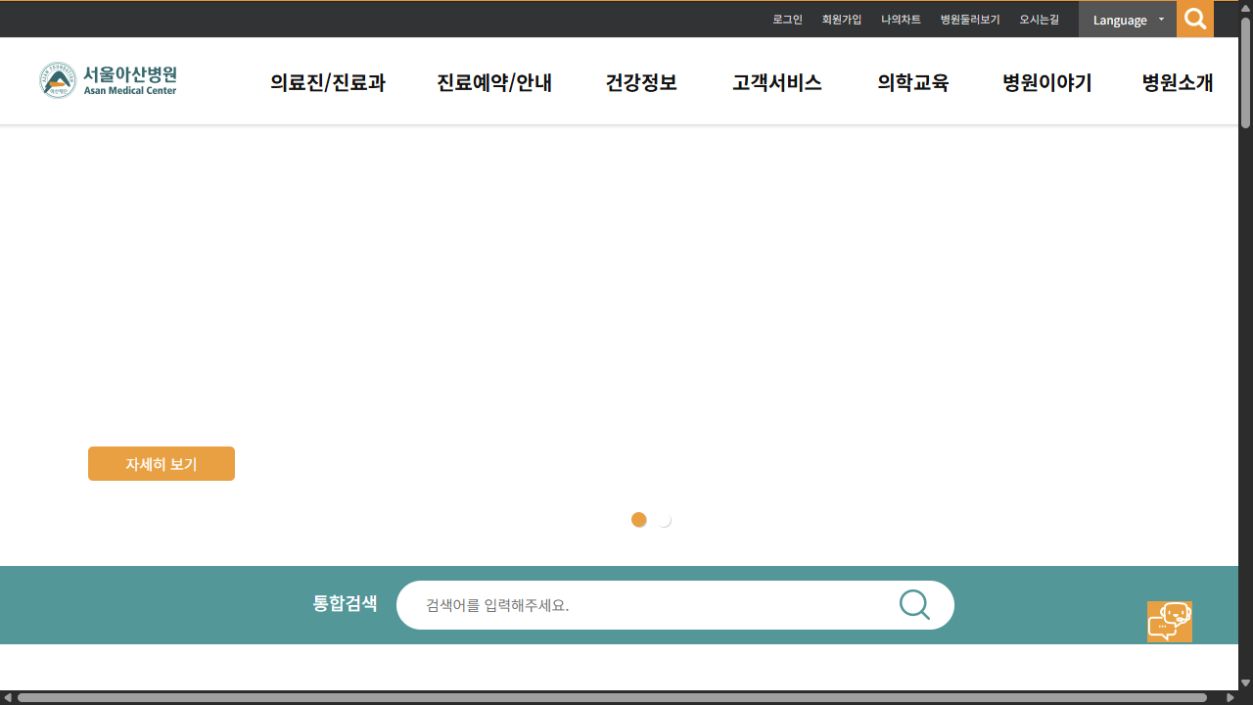Open the 의료진/진료과 menu

coord(328,83)
